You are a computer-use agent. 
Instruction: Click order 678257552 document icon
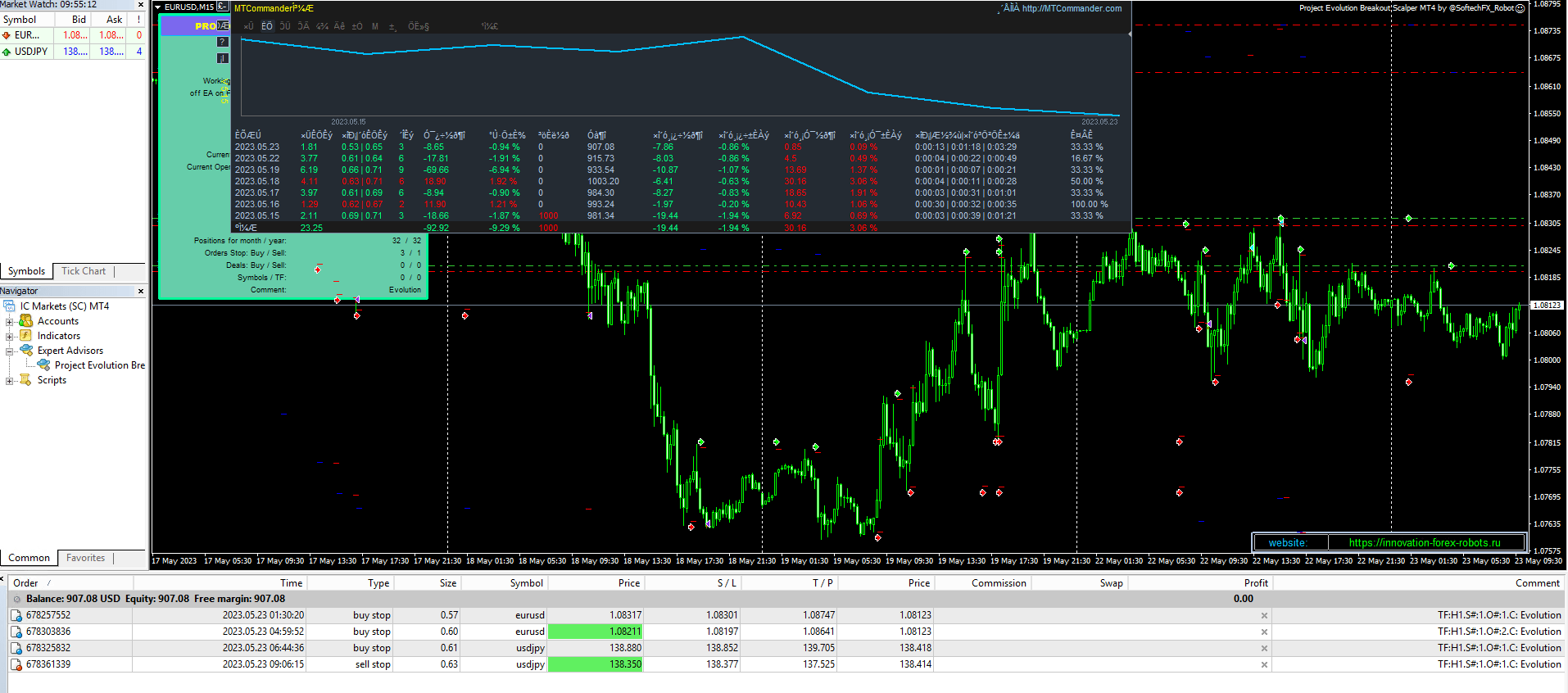(x=16, y=615)
